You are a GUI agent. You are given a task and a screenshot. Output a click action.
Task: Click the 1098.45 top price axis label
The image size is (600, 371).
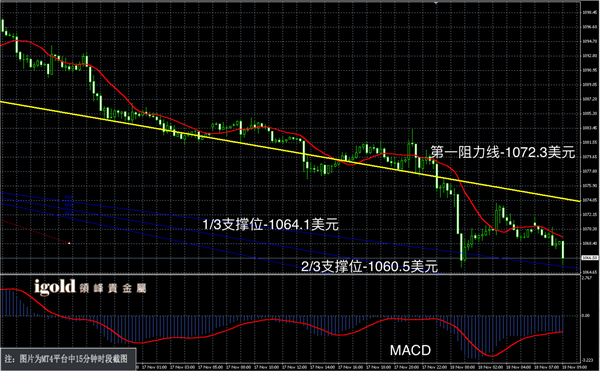(590, 12)
